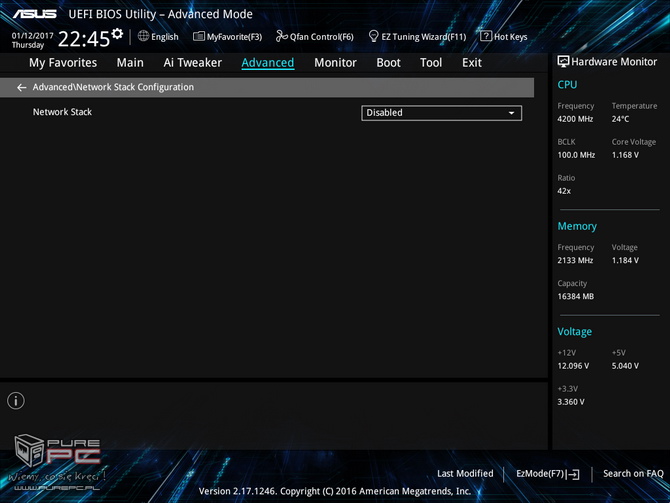Open the Tool tab
The width and height of the screenshot is (670, 503).
click(431, 63)
